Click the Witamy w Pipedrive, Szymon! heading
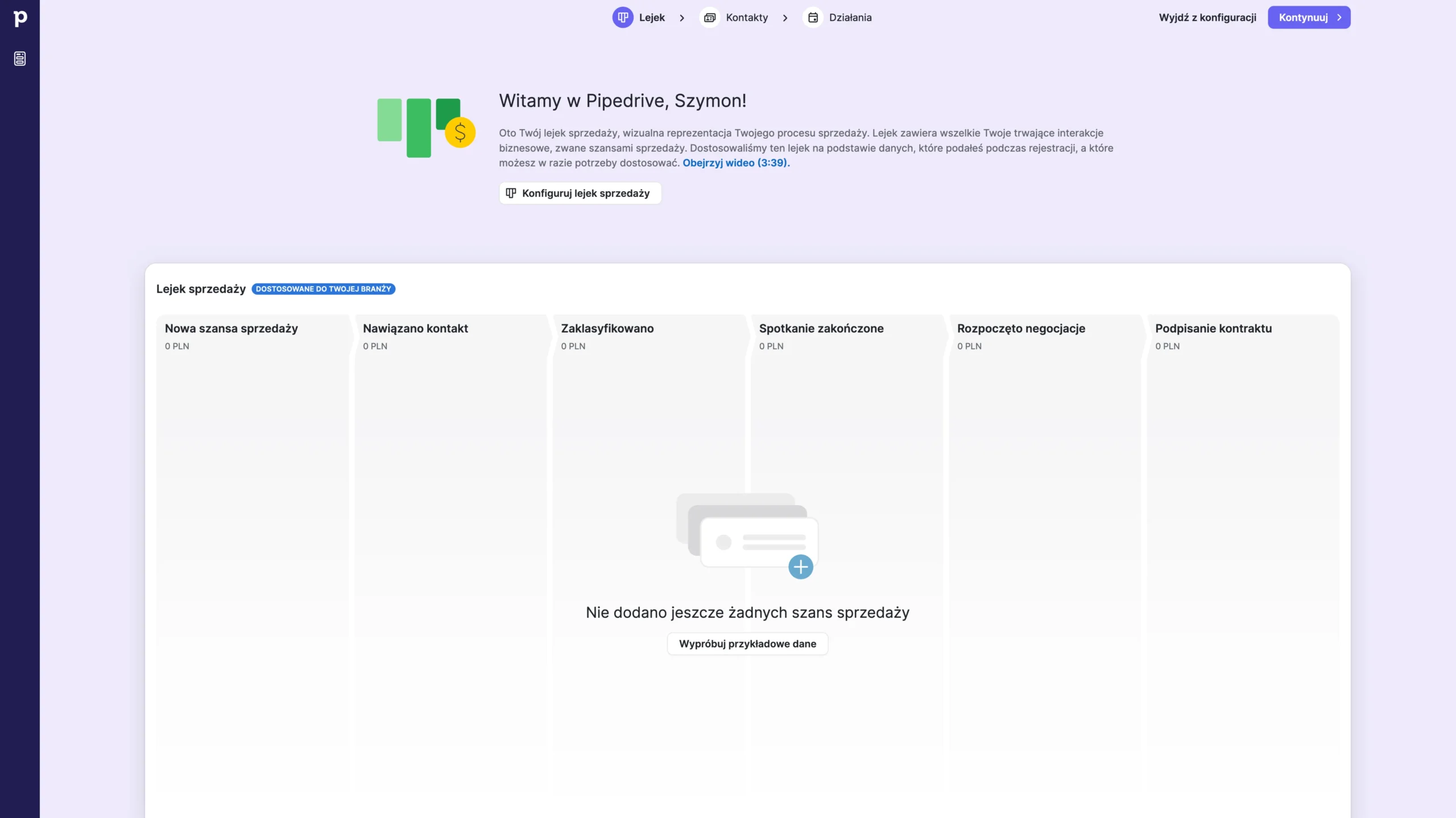This screenshot has height=818, width=1456. coord(622,101)
